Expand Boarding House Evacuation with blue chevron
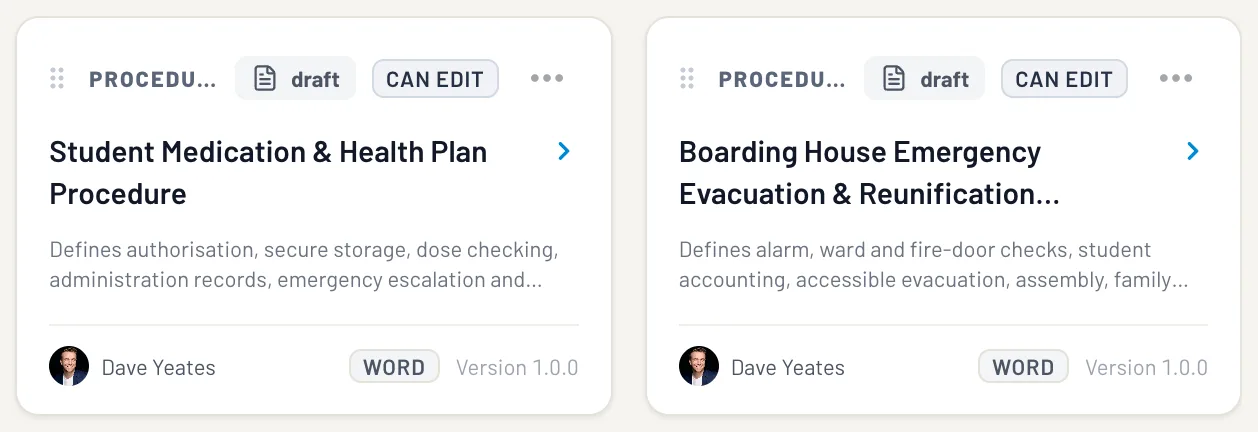The height and width of the screenshot is (432, 1258). point(1193,151)
